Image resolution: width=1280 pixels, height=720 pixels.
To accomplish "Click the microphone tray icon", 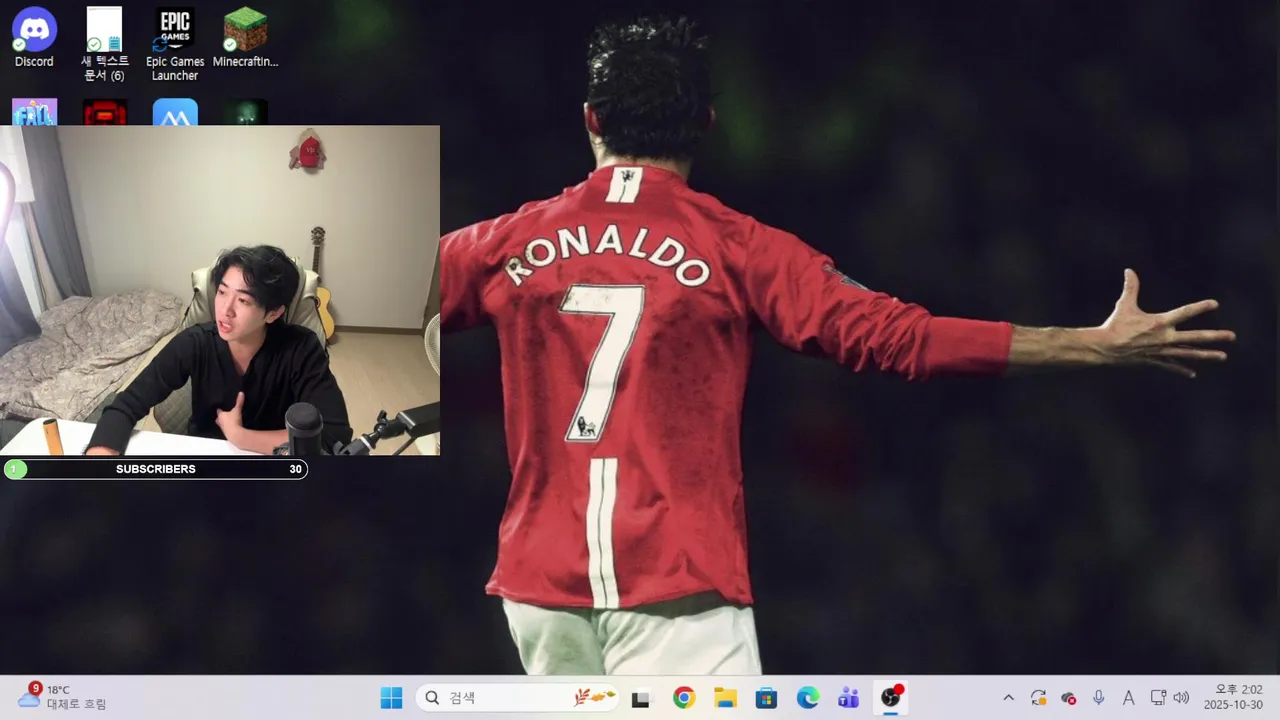I will click(1099, 698).
